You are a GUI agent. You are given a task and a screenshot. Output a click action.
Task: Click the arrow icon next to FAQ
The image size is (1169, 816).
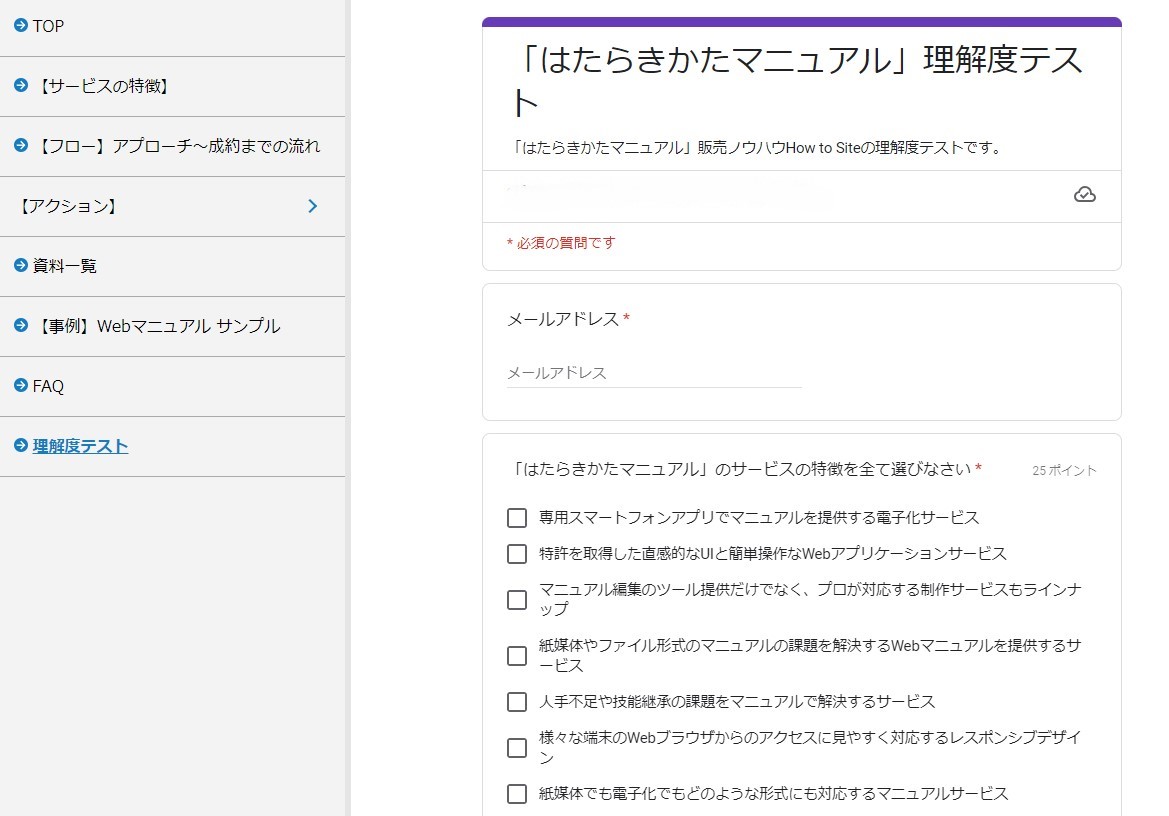coord(20,386)
